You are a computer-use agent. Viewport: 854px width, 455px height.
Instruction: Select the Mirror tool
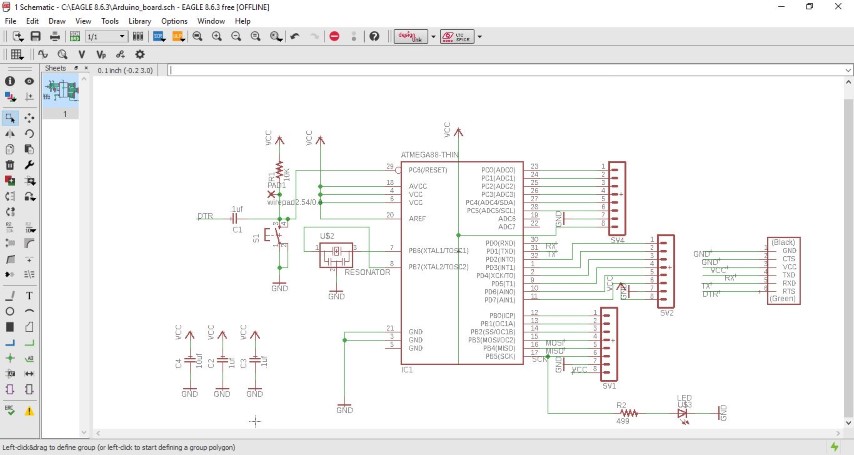pyautogui.click(x=10, y=134)
